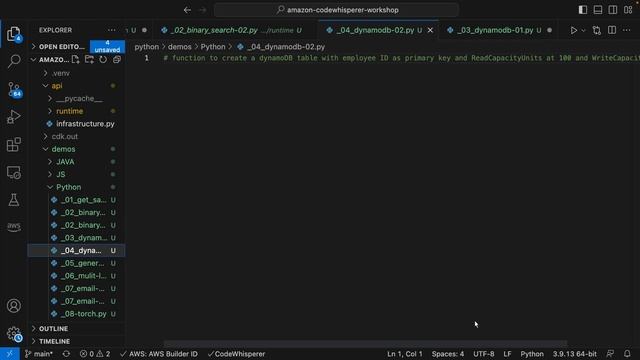Viewport: 640px width, 360px height.
Task: Open the Accounts icon
Action: pos(13,305)
